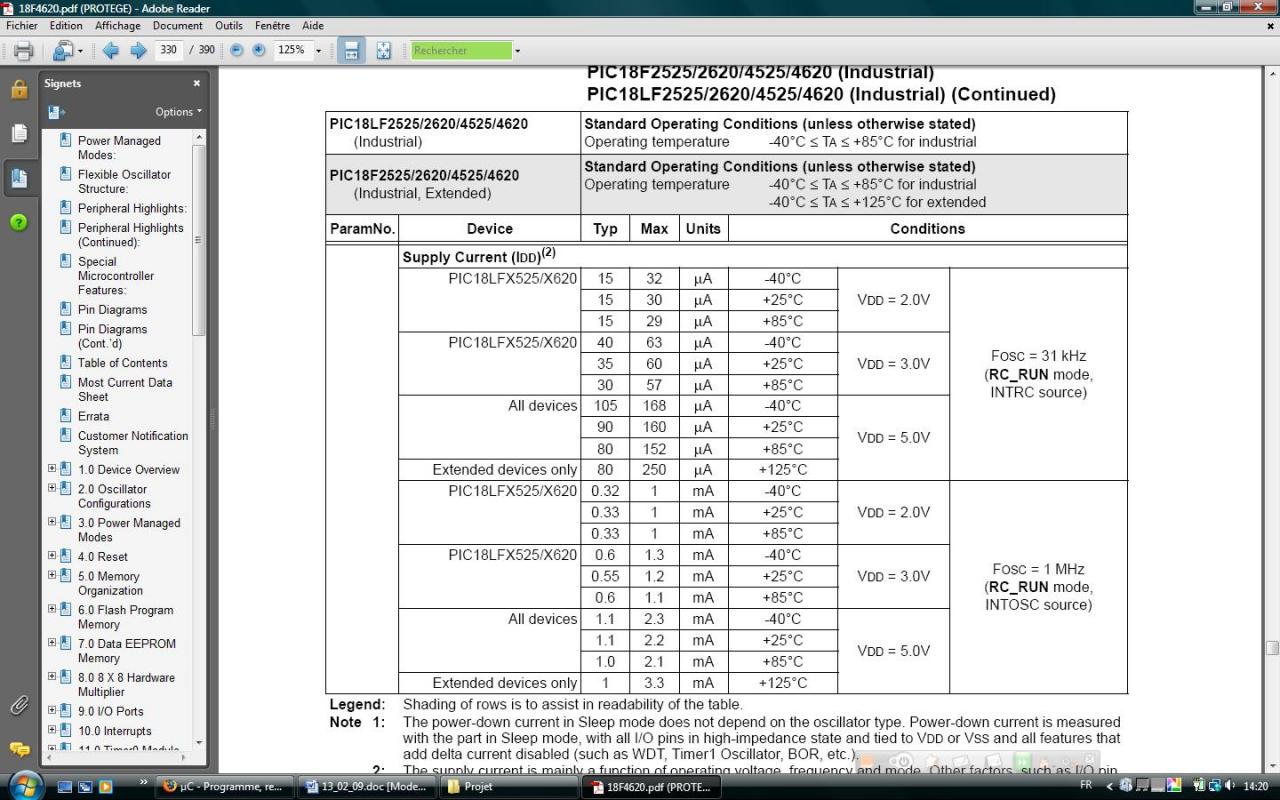Image resolution: width=1280 pixels, height=800 pixels.
Task: Click the network icon in system tray
Action: (1214, 786)
